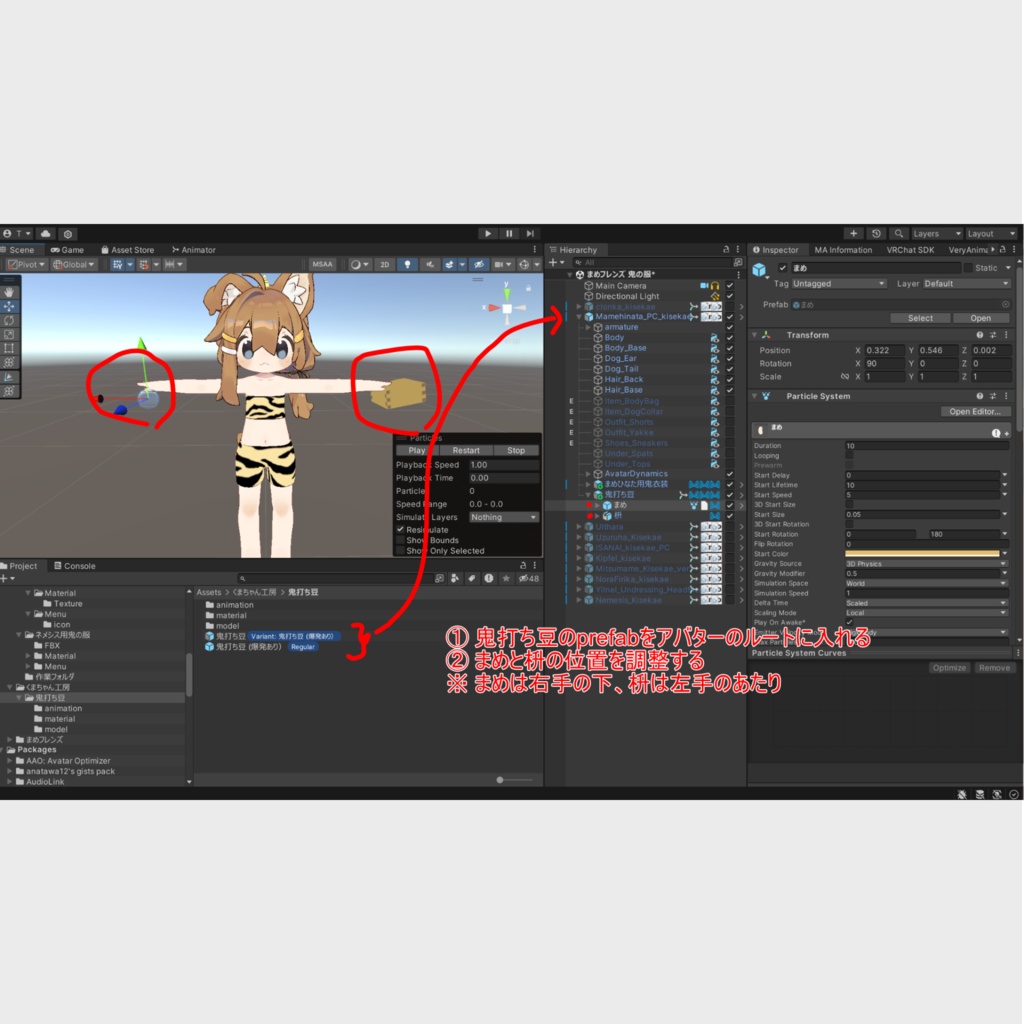Switch to the Animator tab
The image size is (1024, 1024).
194,250
